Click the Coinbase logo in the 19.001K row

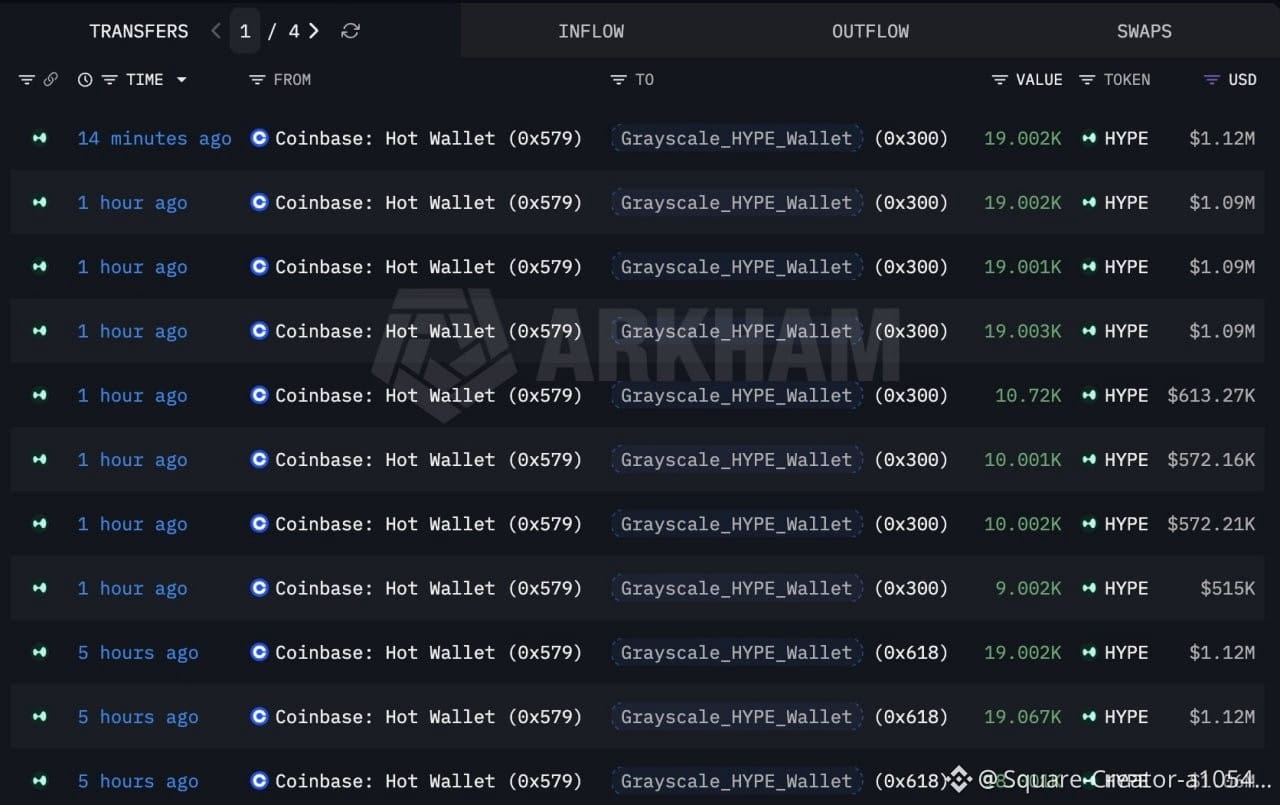click(x=259, y=267)
